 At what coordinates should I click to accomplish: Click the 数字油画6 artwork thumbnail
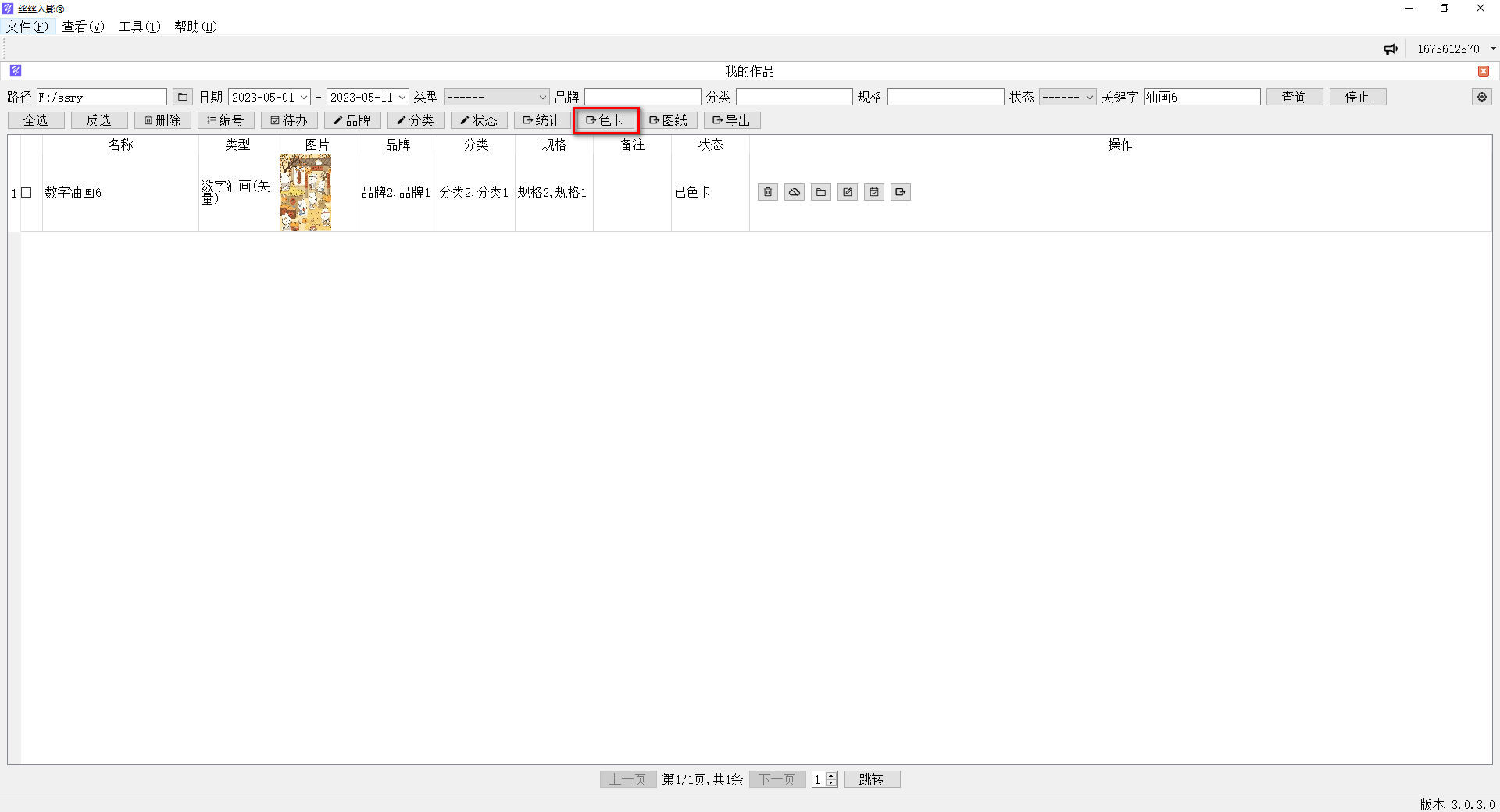click(x=305, y=192)
